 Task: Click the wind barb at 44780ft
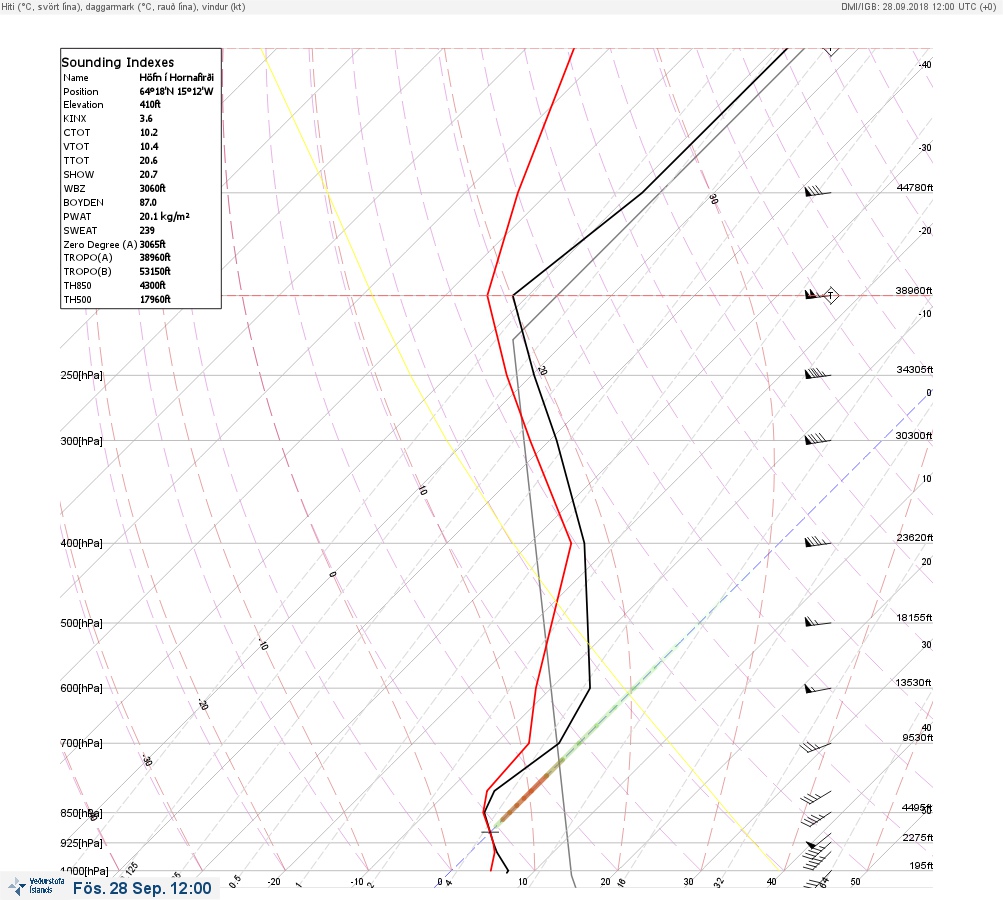point(817,191)
